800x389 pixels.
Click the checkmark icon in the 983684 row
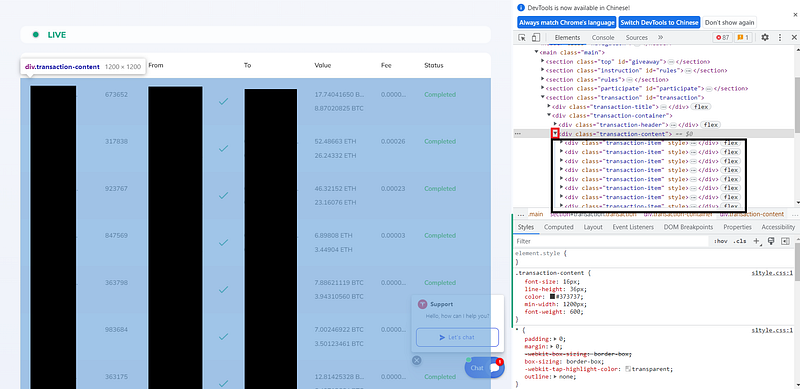click(x=223, y=337)
